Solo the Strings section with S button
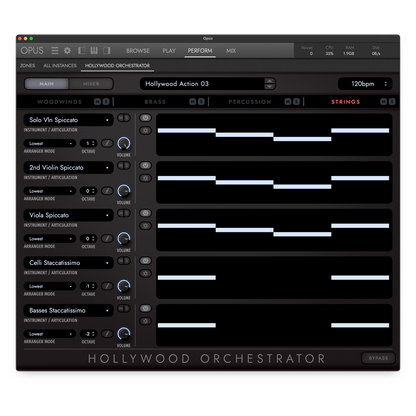The width and height of the screenshot is (416, 416). [x=392, y=102]
